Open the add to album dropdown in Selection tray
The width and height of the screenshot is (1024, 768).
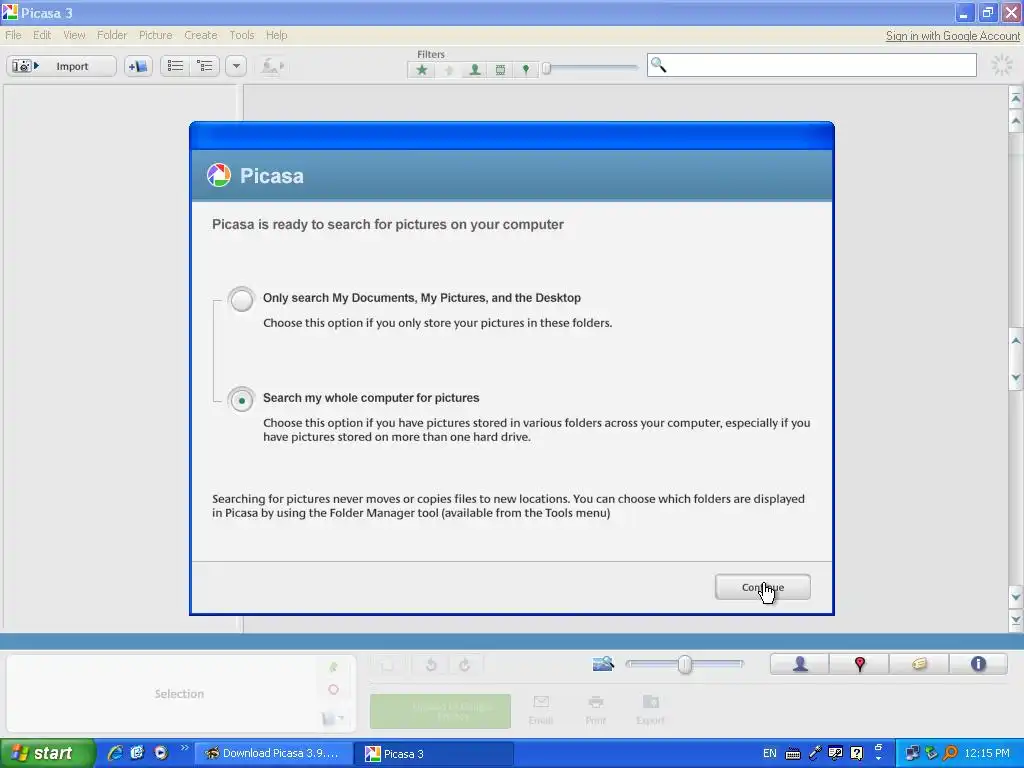pos(333,718)
